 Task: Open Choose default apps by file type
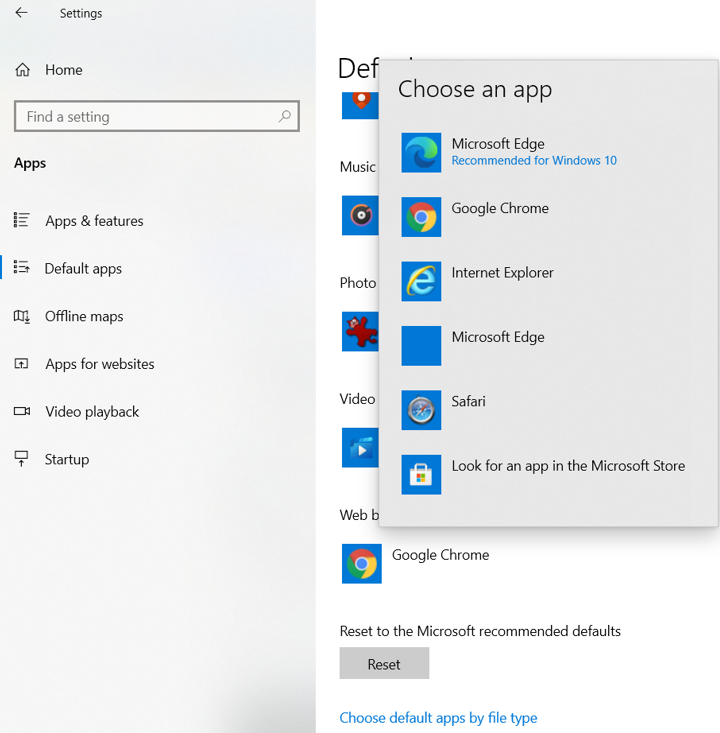coord(439,718)
